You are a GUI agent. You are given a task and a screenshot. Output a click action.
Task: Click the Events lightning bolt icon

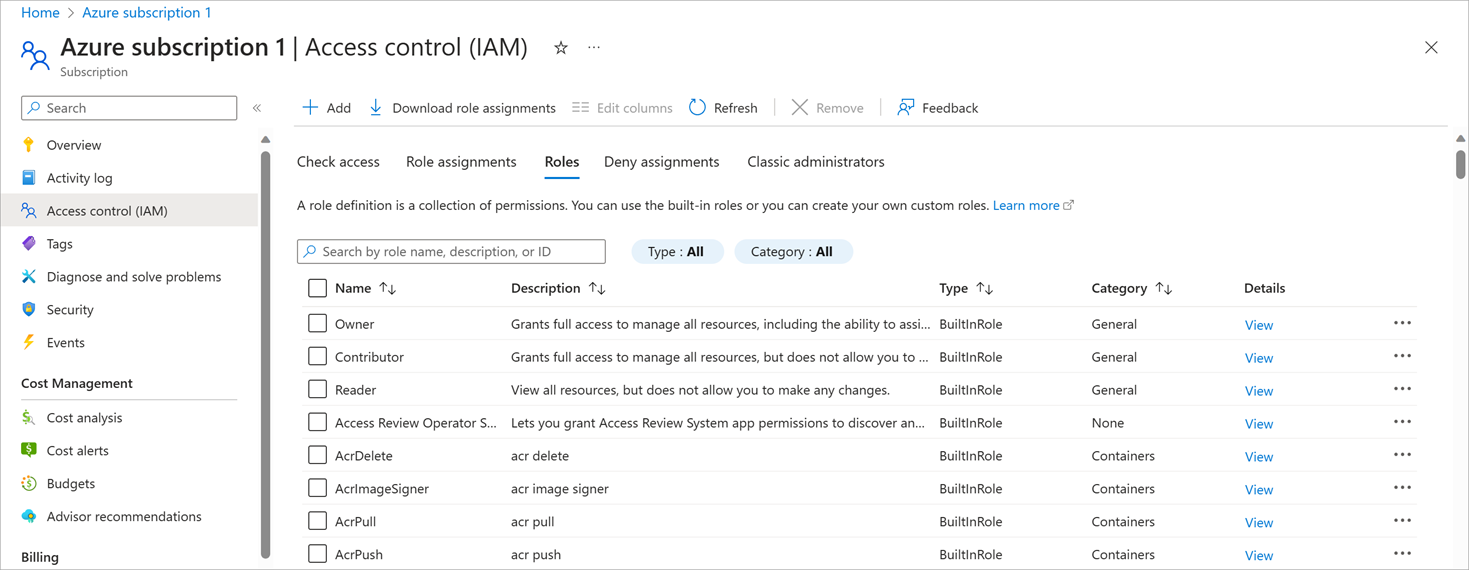pos(29,343)
